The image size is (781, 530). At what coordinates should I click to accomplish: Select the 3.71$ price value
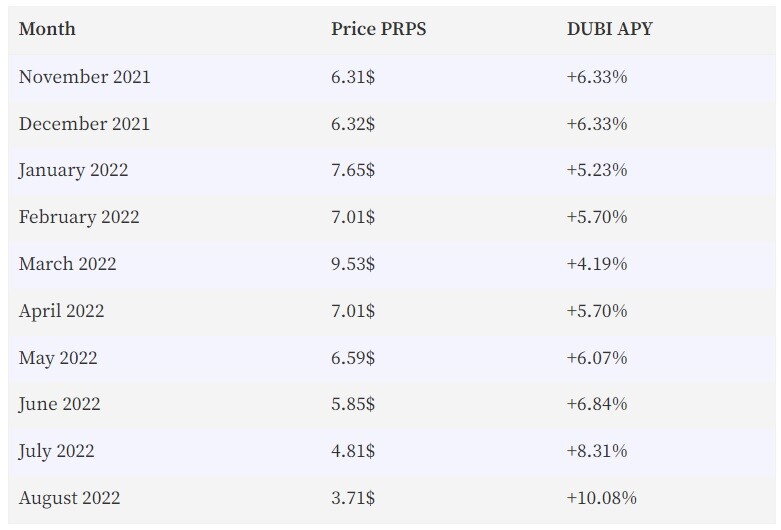tap(353, 498)
